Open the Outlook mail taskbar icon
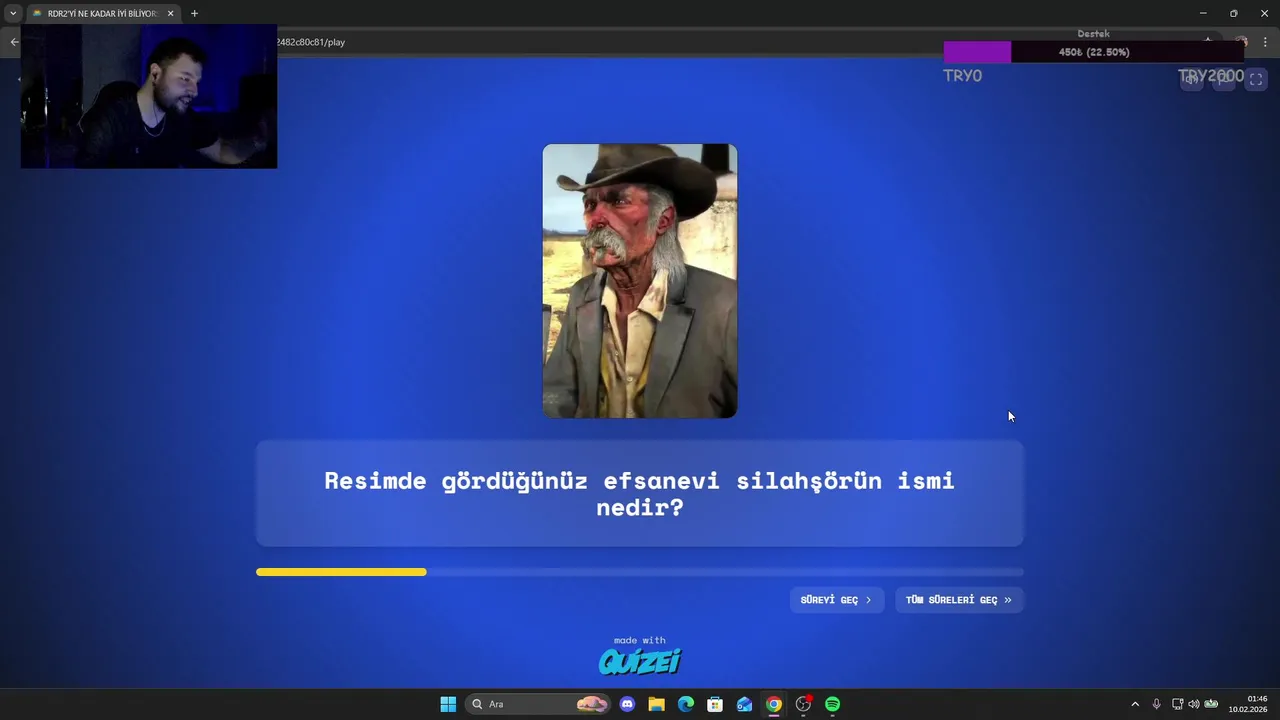The height and width of the screenshot is (720, 1280). (x=744, y=704)
